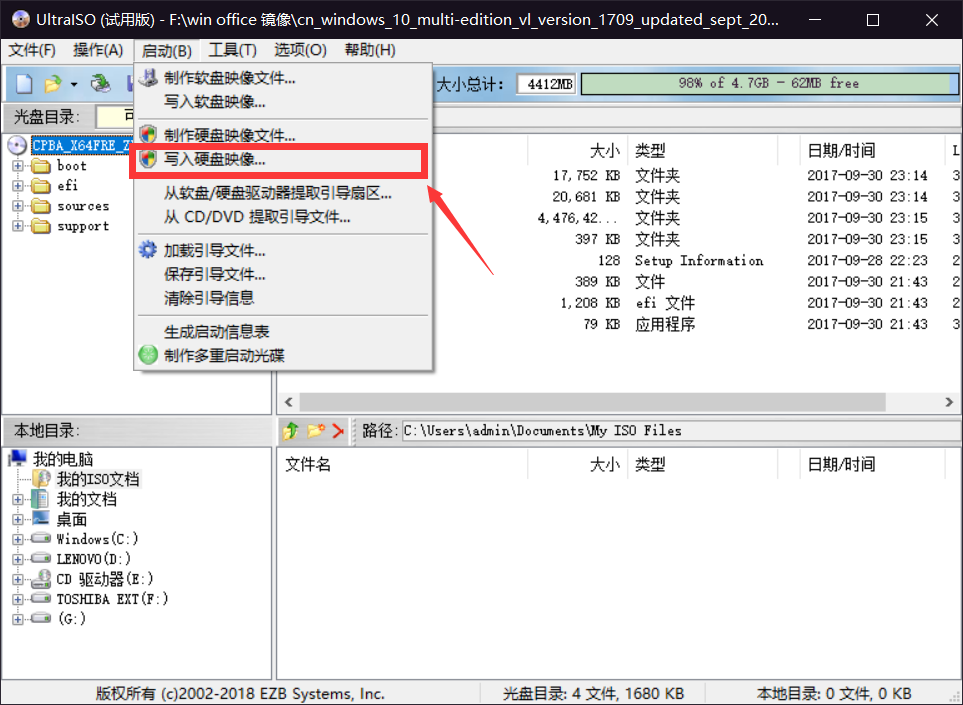
Task: Click the (G:) drive icon
Action: click(x=41, y=618)
